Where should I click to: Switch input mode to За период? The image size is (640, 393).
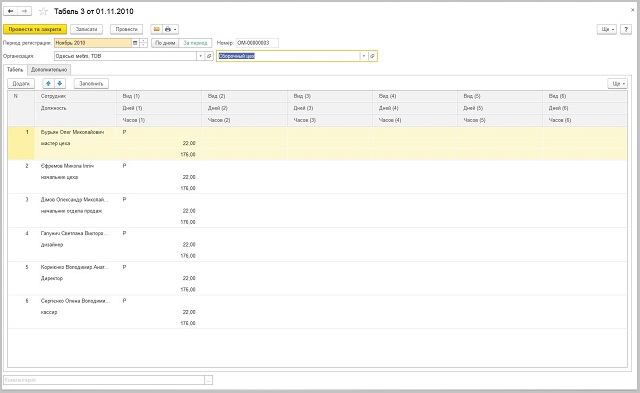[x=196, y=43]
